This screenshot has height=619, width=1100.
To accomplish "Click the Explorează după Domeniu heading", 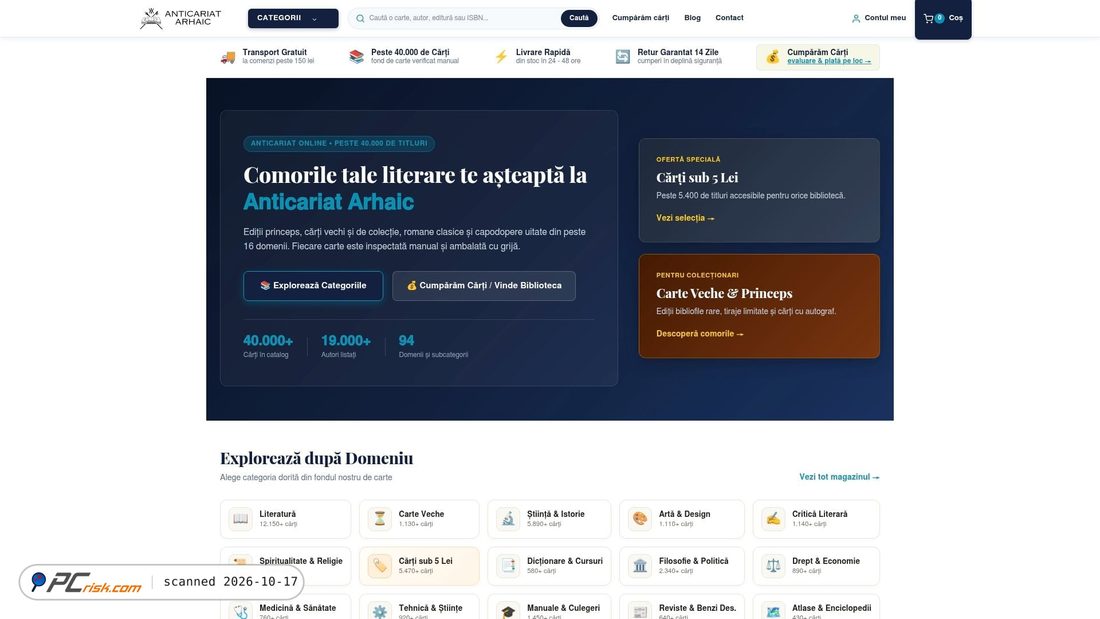I will click(x=316, y=458).
